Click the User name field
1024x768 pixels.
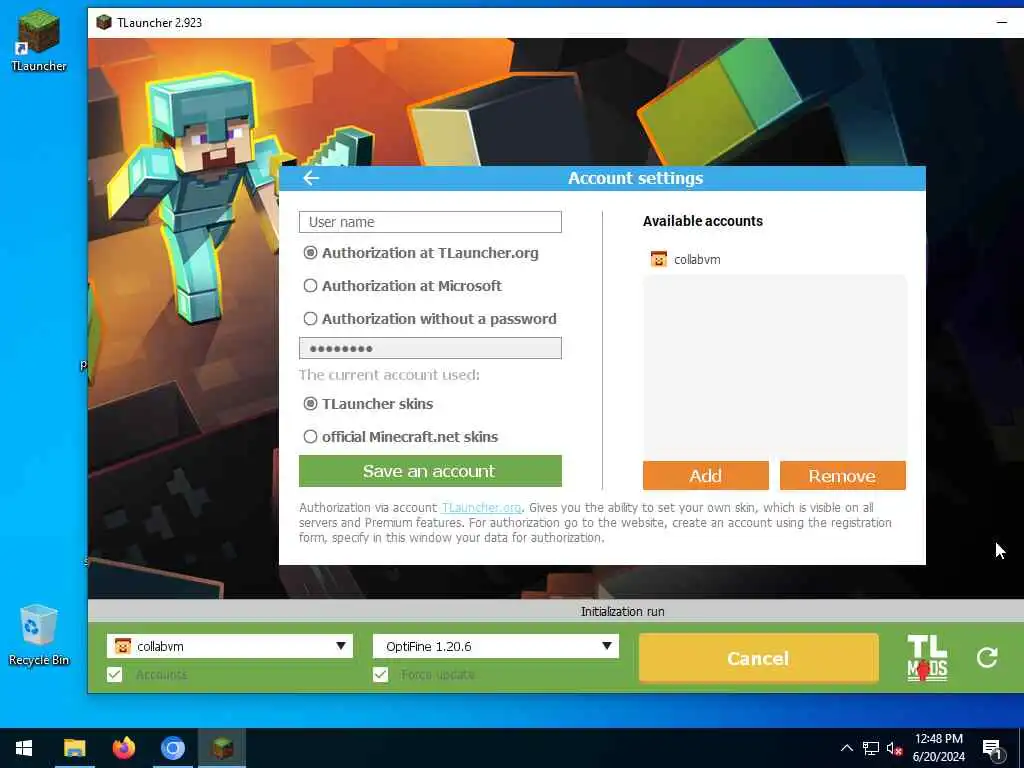point(430,222)
